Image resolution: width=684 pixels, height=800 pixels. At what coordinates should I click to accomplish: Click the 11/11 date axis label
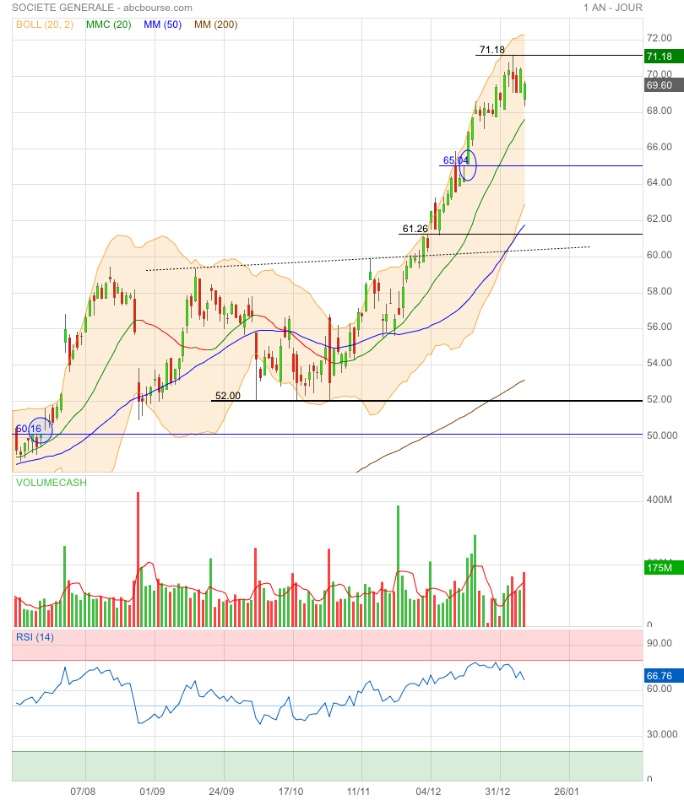pyautogui.click(x=358, y=791)
